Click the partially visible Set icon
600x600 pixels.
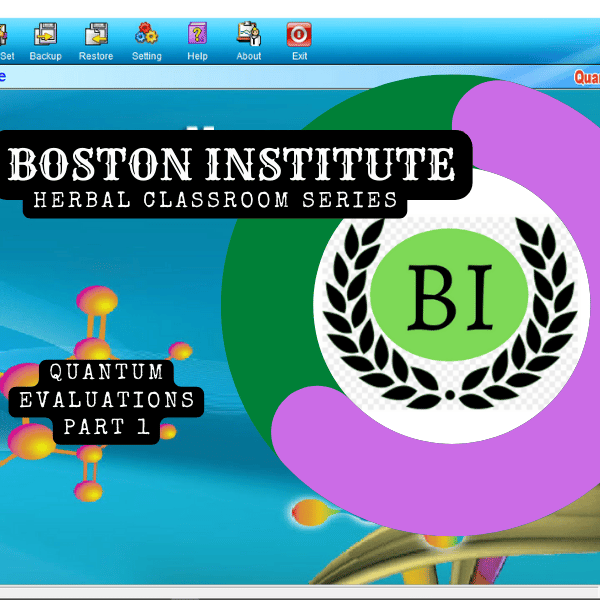(x=4, y=35)
